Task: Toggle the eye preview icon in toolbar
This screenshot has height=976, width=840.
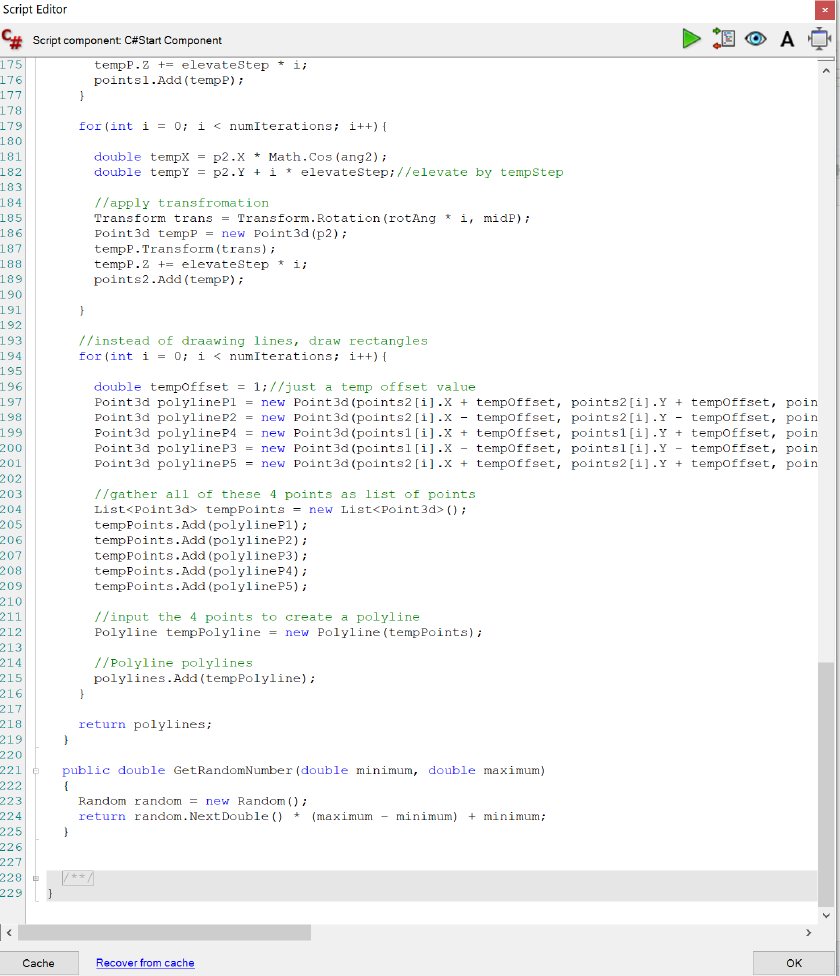Action: coord(755,39)
